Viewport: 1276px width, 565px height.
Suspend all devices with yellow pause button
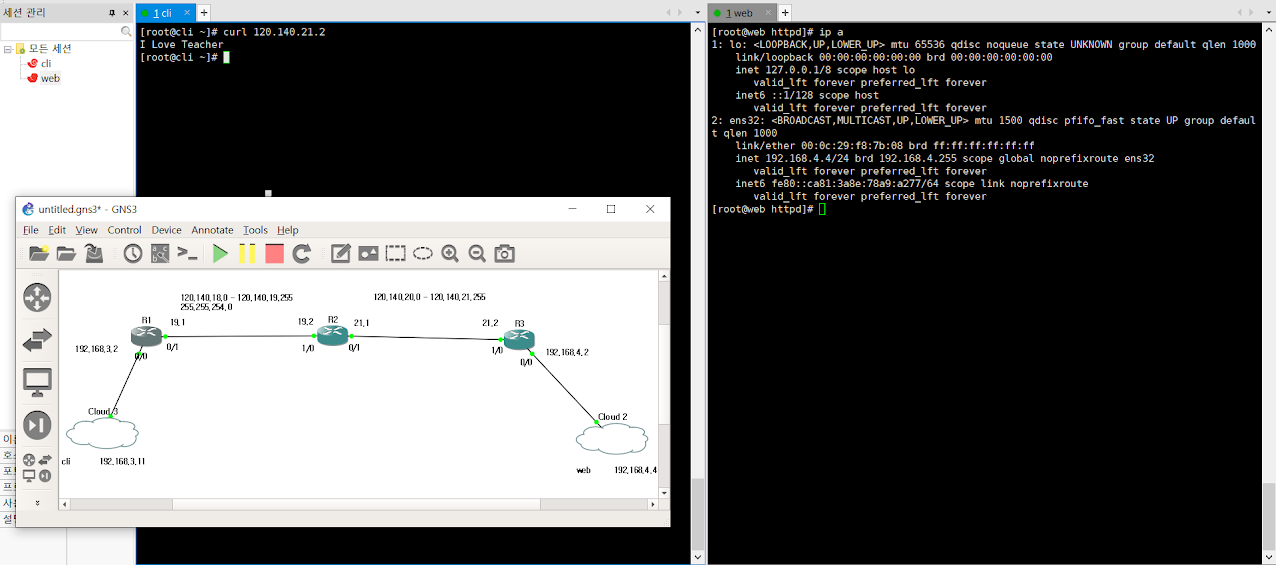pos(247,253)
